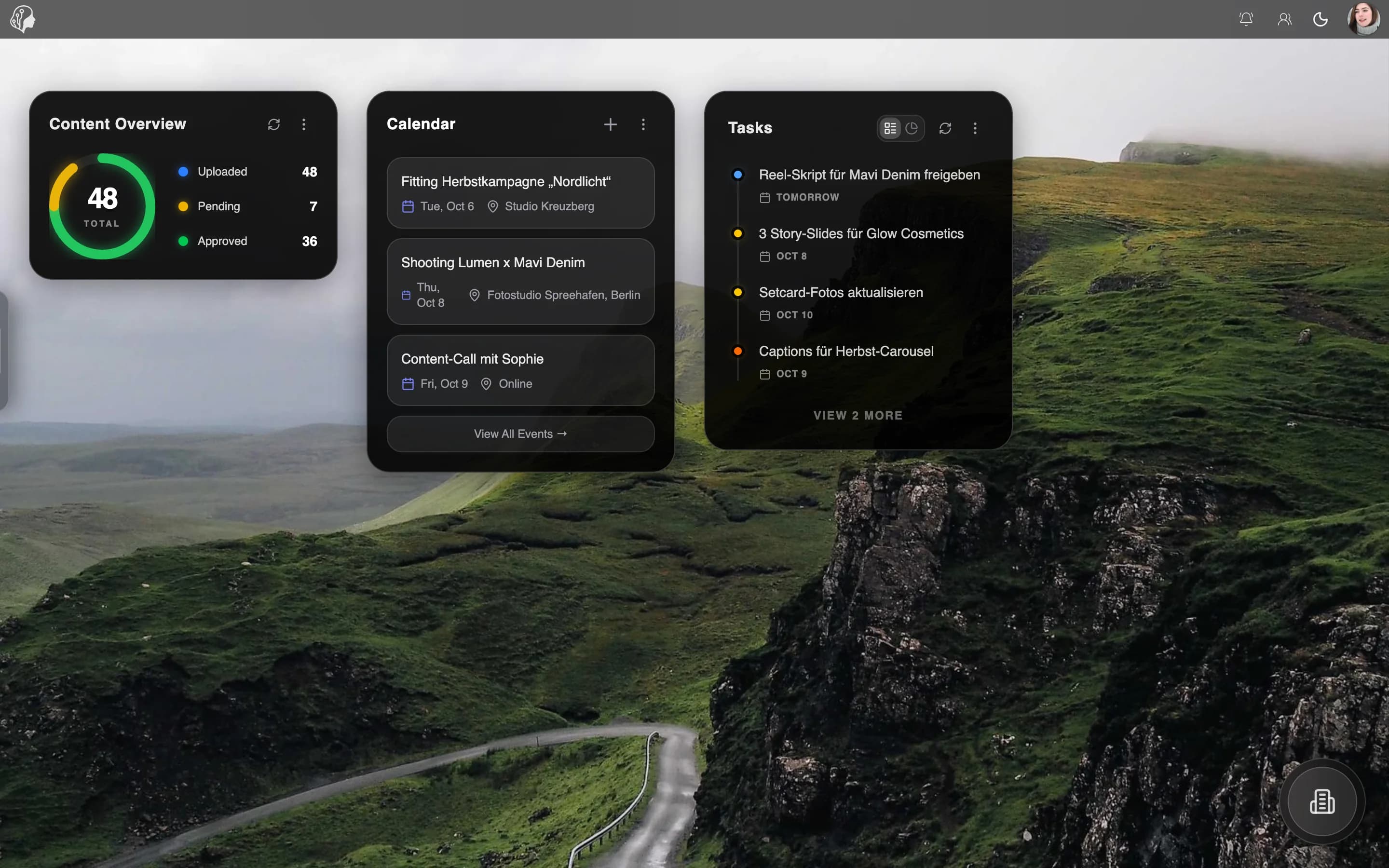This screenshot has height=868, width=1389.
Task: Click VIEW 2 MORE tasks link
Action: coord(858,416)
